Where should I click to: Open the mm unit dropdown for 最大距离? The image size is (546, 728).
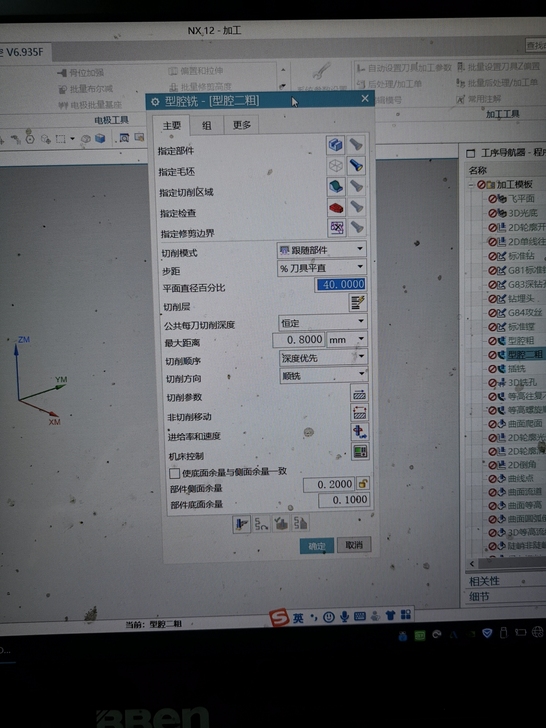[347, 339]
